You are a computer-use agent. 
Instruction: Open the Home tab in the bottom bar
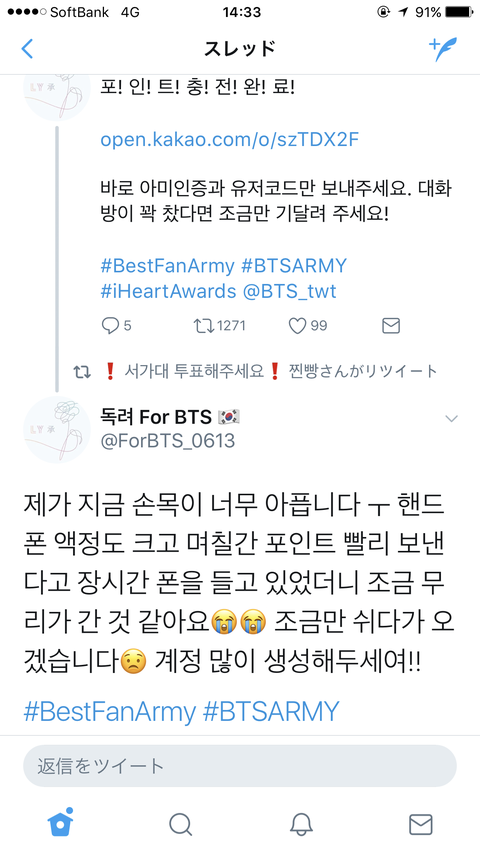click(60, 823)
